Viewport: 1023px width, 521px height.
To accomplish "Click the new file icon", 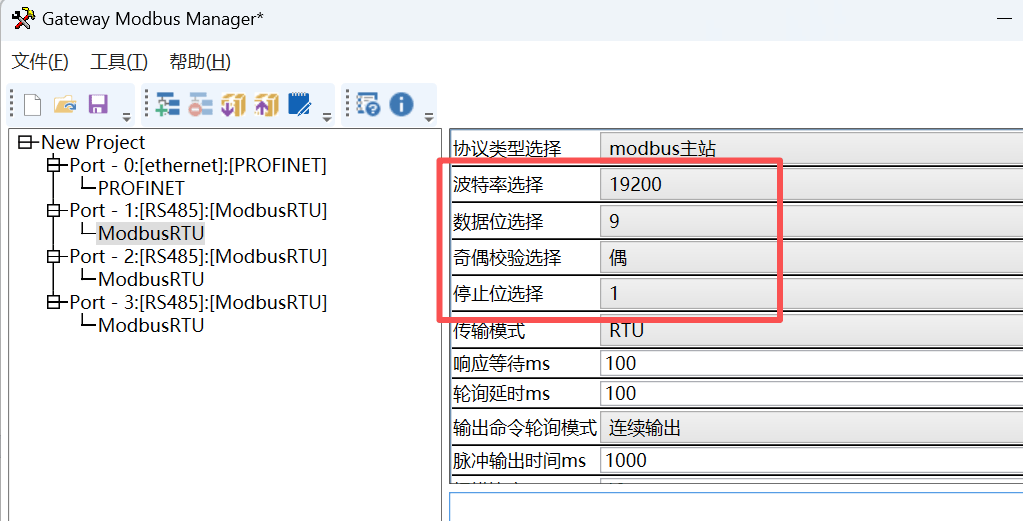I will pos(32,104).
